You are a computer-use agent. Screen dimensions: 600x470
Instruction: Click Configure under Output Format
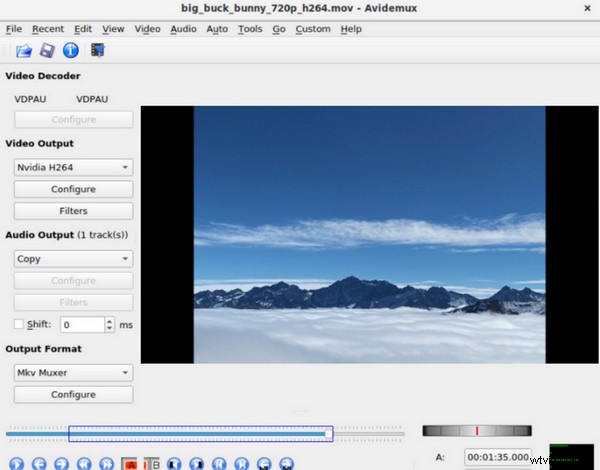[x=73, y=395]
